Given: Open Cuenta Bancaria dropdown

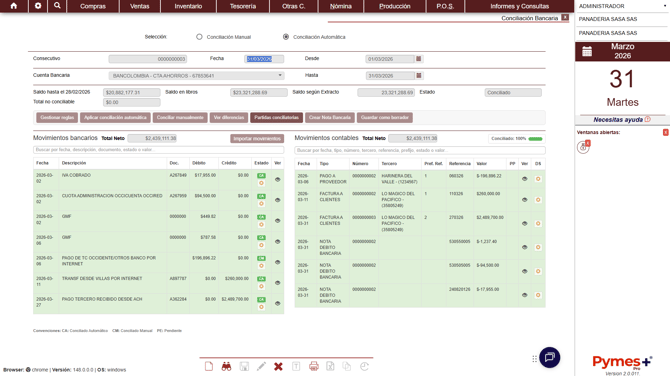Looking at the screenshot, I should point(196,76).
